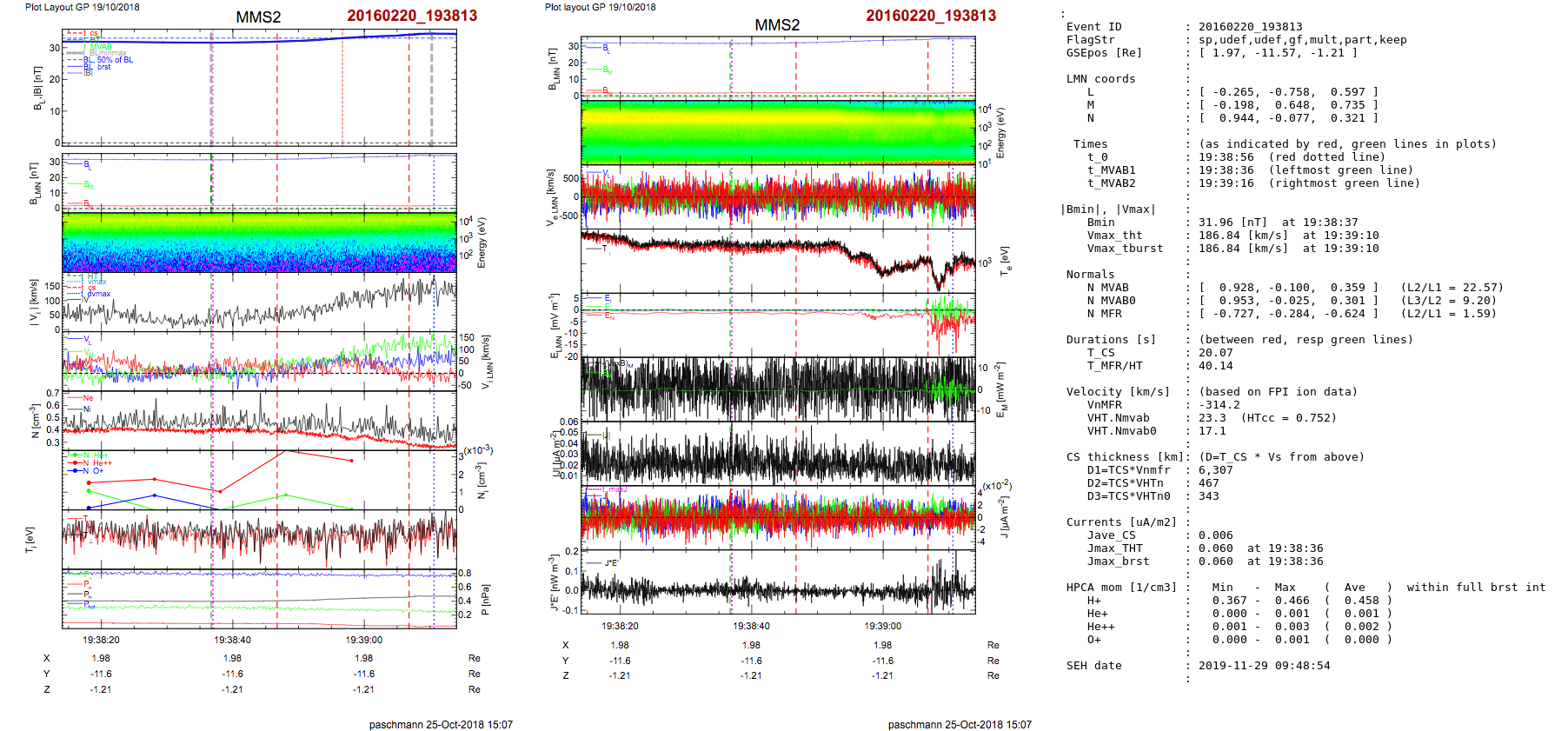Click the energy spectrogram in right plot

coord(778,132)
